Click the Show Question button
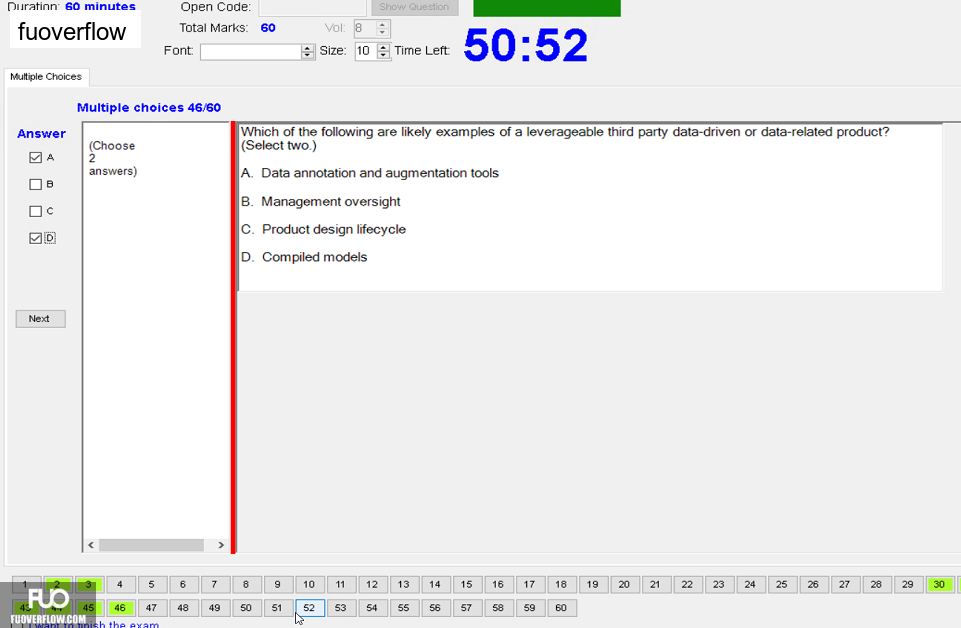Screen dimensions: 961x628 [x=414, y=7]
